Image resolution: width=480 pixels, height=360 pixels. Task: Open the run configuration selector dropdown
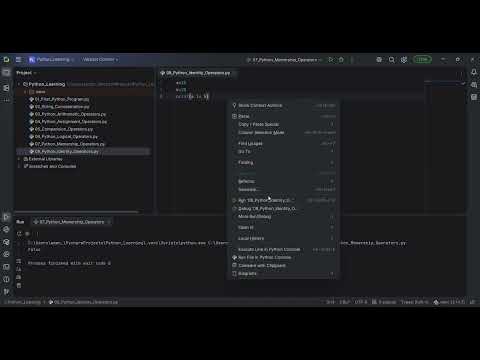tap(284, 60)
